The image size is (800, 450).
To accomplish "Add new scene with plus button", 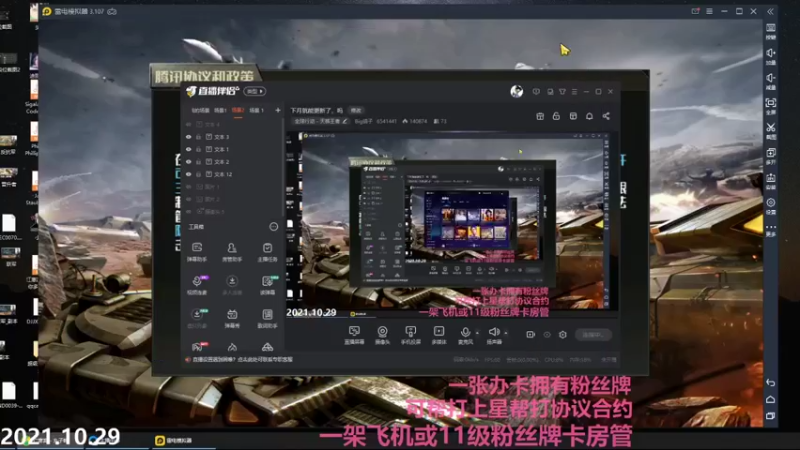I will (278, 110).
